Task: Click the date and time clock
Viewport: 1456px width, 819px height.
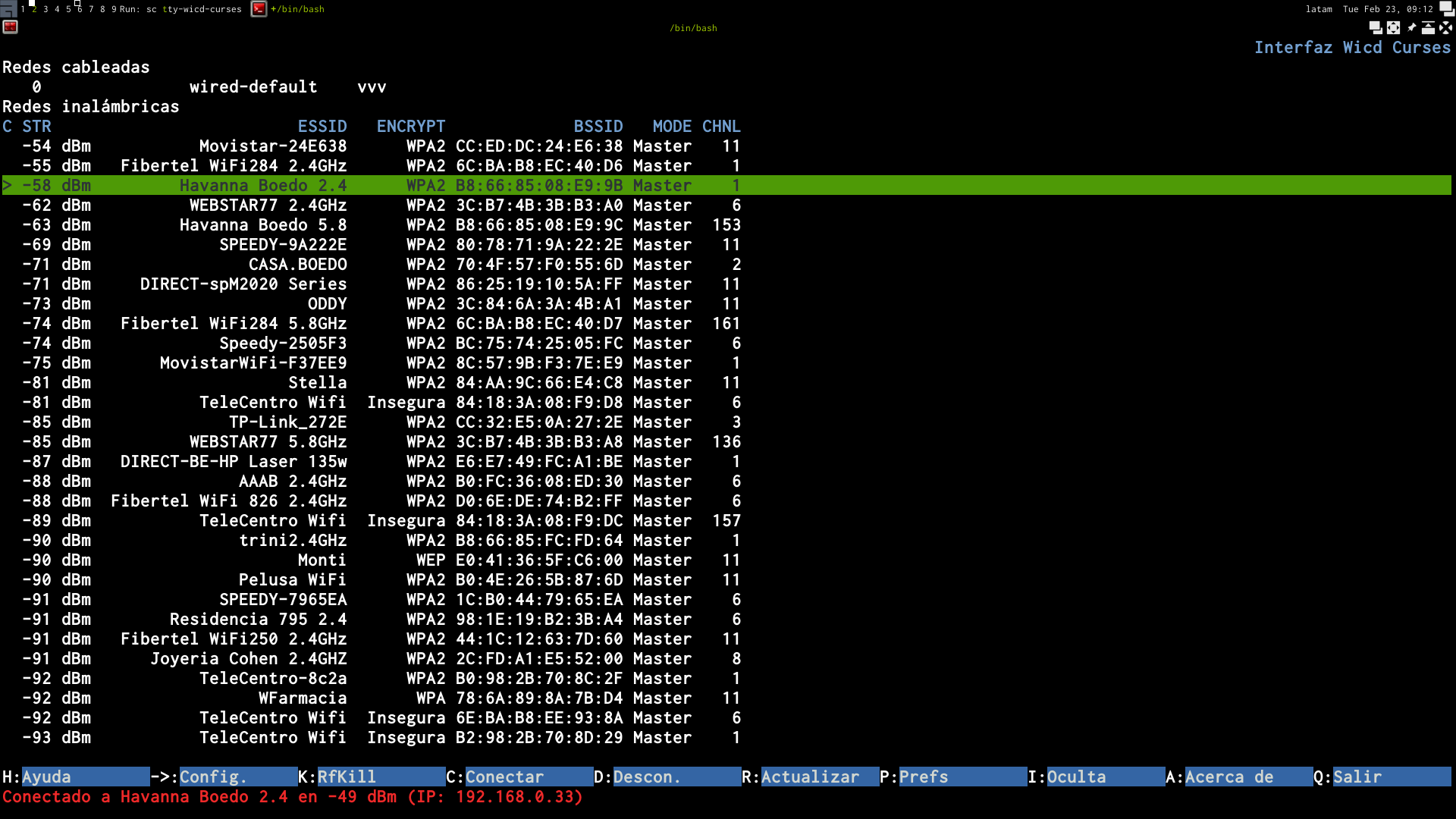Action: coord(1388,9)
